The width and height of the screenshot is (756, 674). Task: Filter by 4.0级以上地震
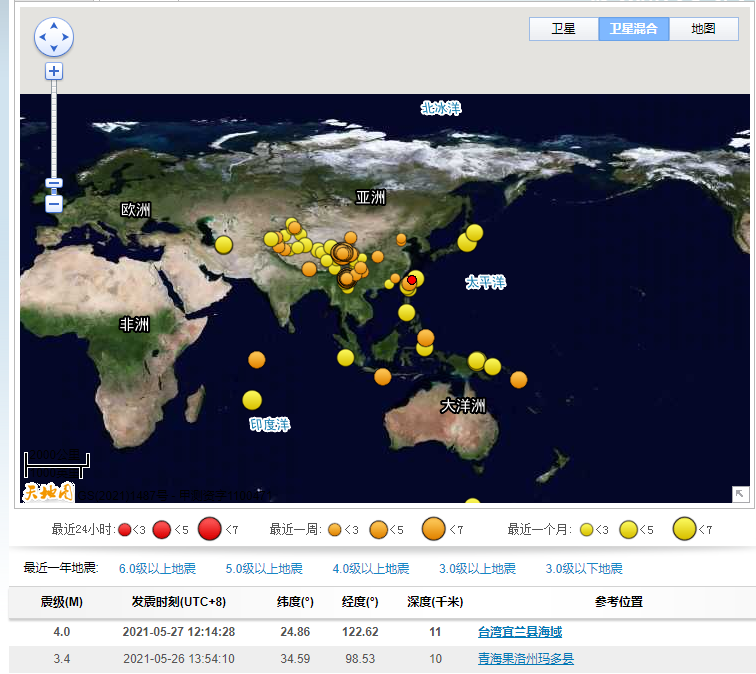coord(371,569)
